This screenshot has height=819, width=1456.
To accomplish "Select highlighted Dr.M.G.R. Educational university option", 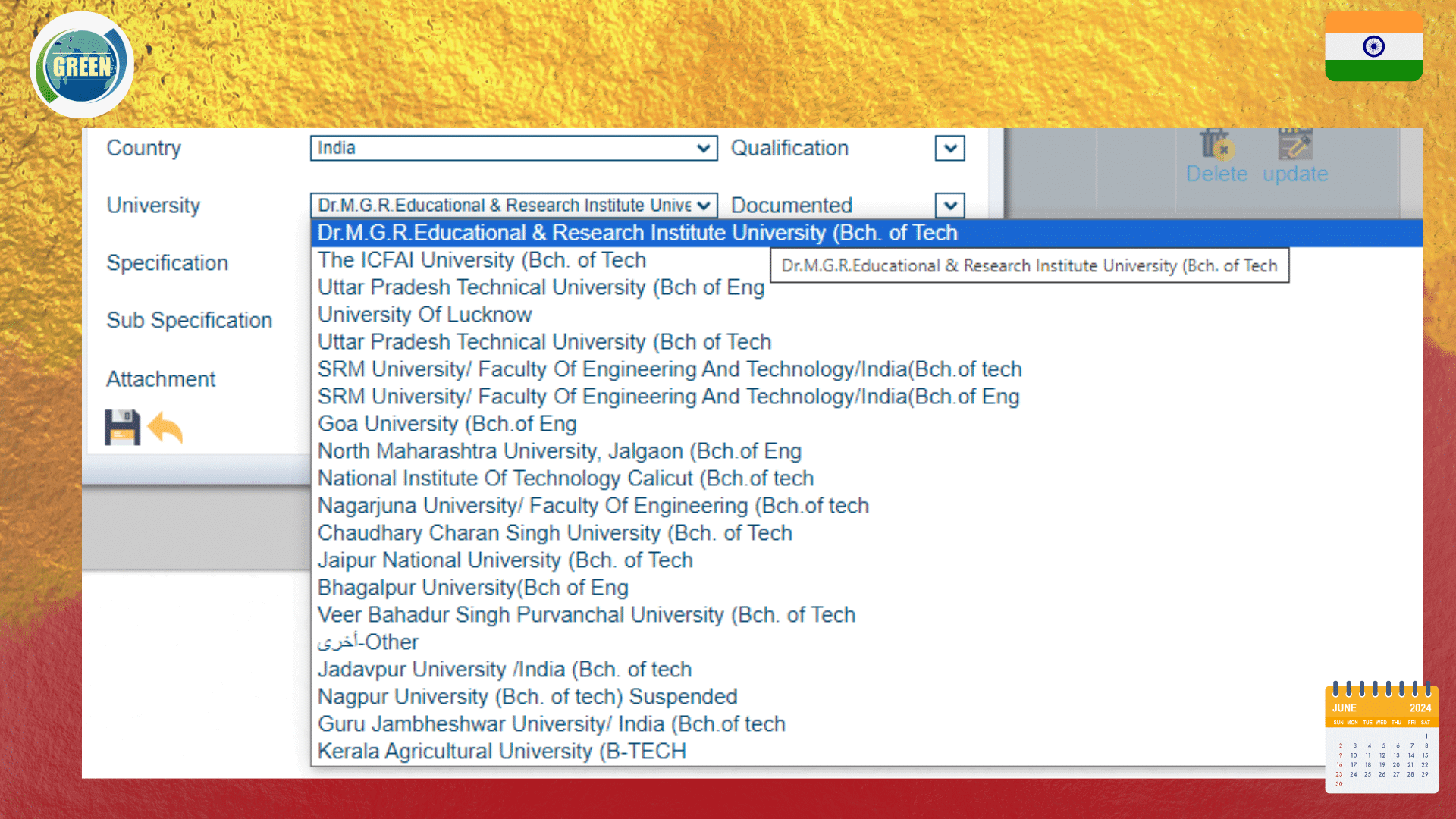I will 637,233.
